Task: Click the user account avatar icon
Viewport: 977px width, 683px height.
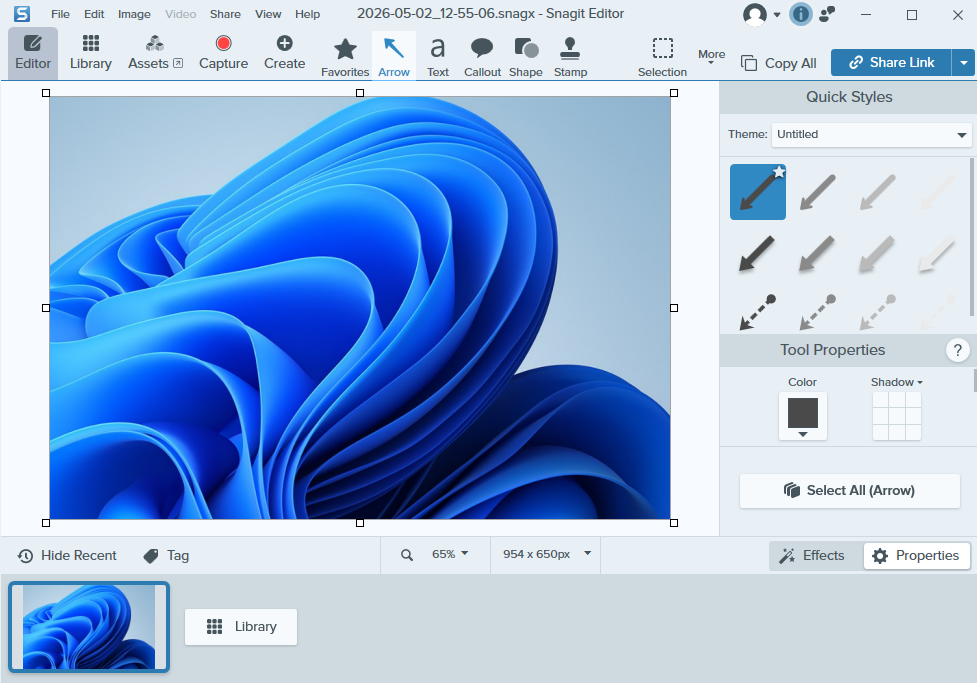Action: 755,14
